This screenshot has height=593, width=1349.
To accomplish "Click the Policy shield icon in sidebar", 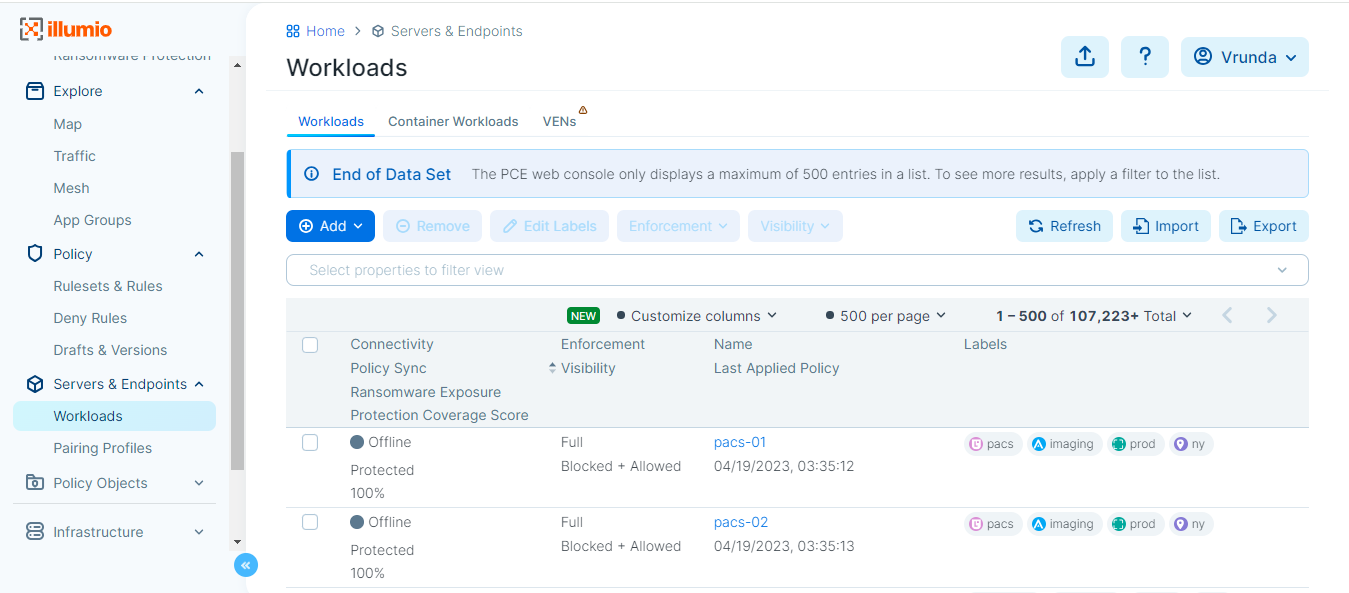I will [35, 254].
